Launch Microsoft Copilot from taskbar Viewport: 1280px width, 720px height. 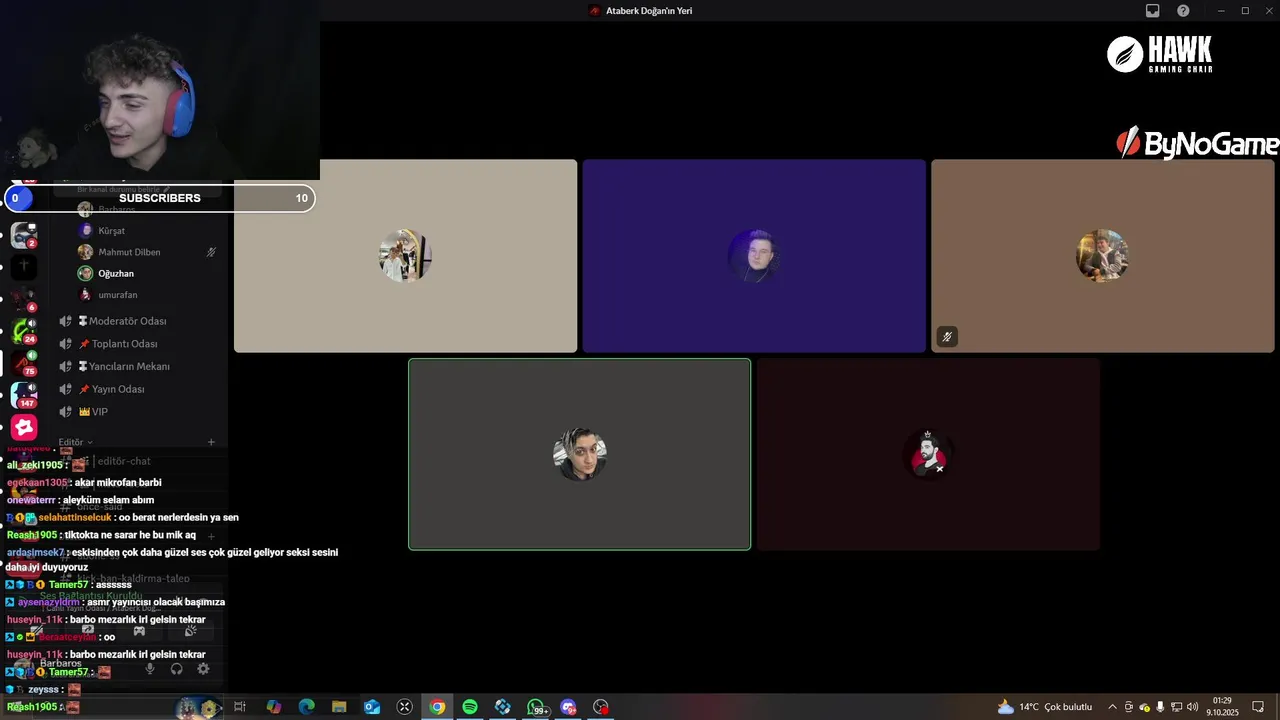(274, 707)
